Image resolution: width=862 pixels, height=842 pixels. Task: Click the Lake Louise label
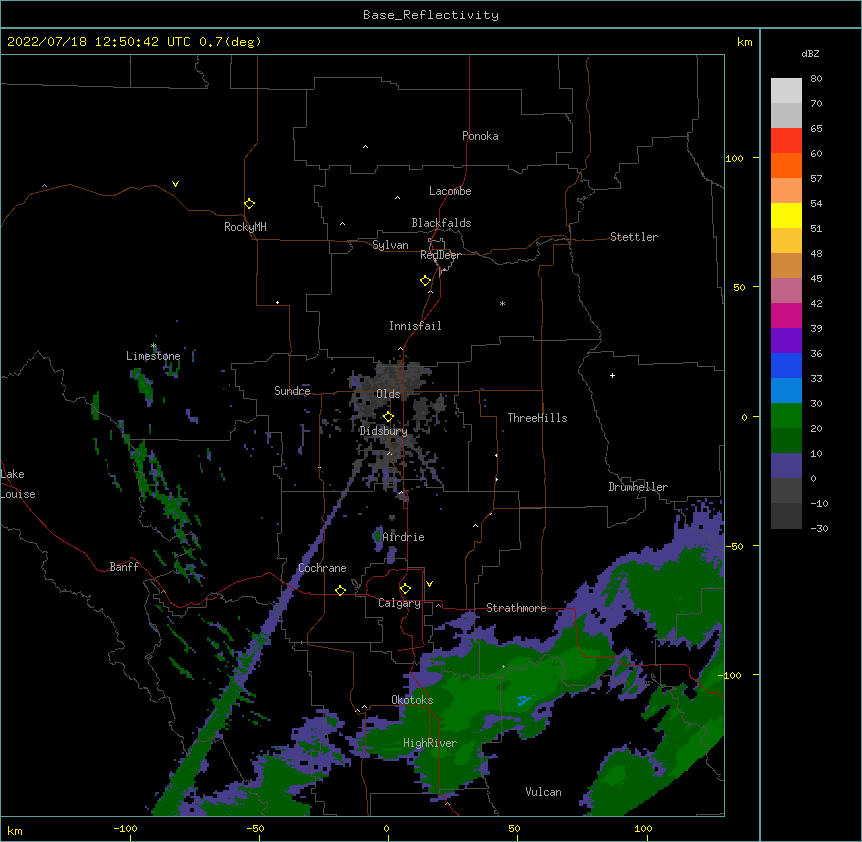(18, 484)
